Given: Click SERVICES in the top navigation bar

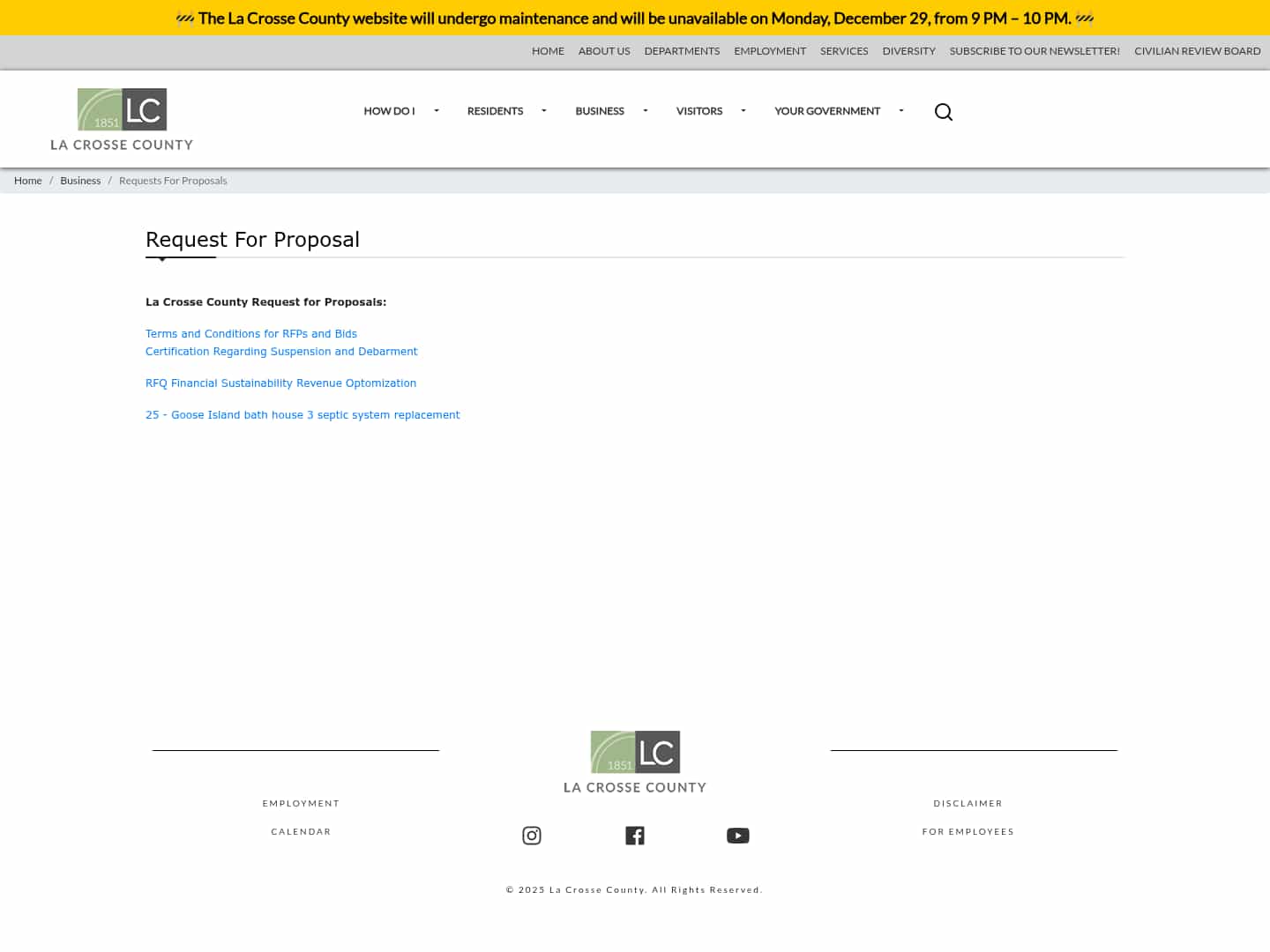Looking at the screenshot, I should 844,51.
